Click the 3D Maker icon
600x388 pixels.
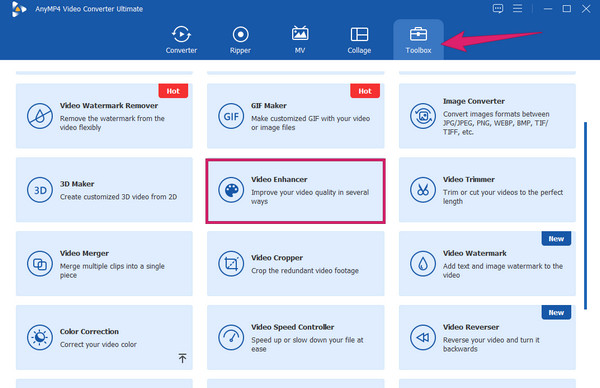pos(40,190)
